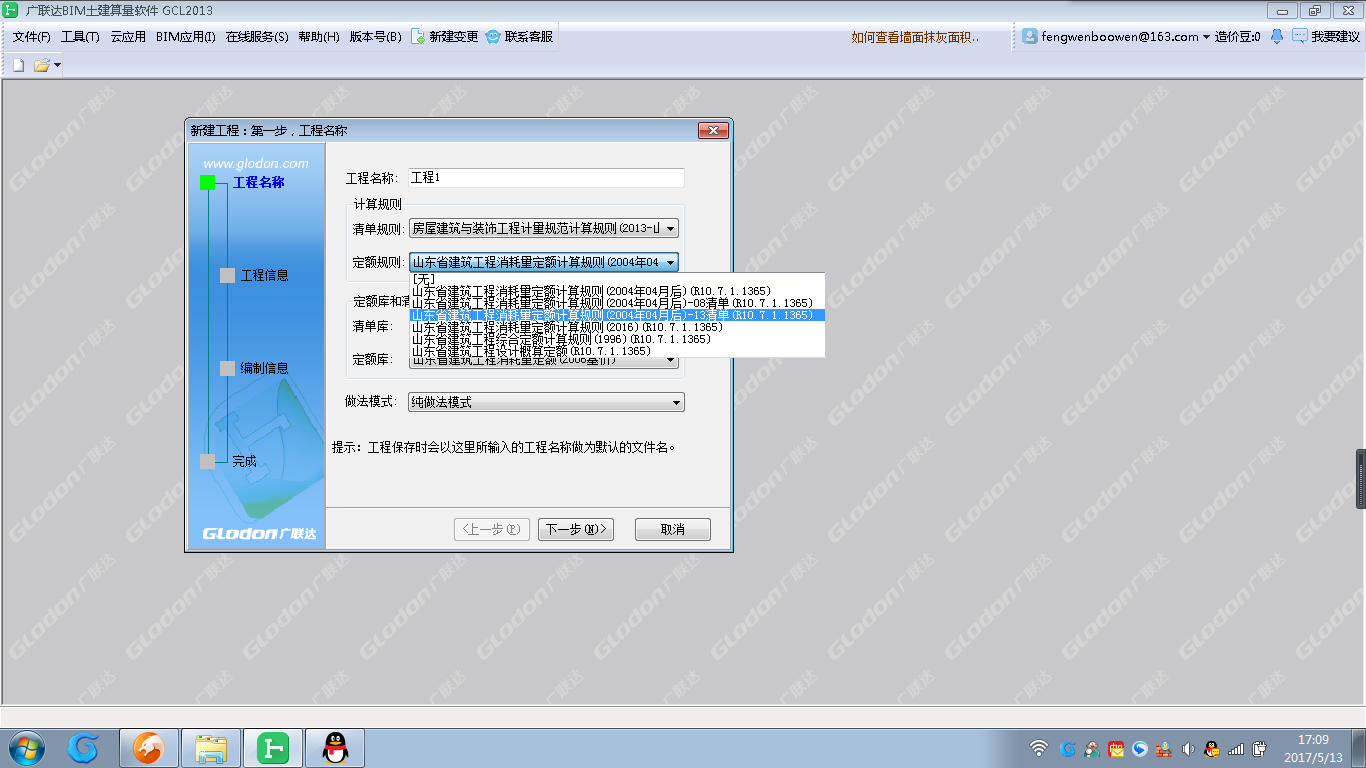Screen dimensions: 1366x768
Task: Open the BIM应用(I) menu
Action: click(x=183, y=37)
